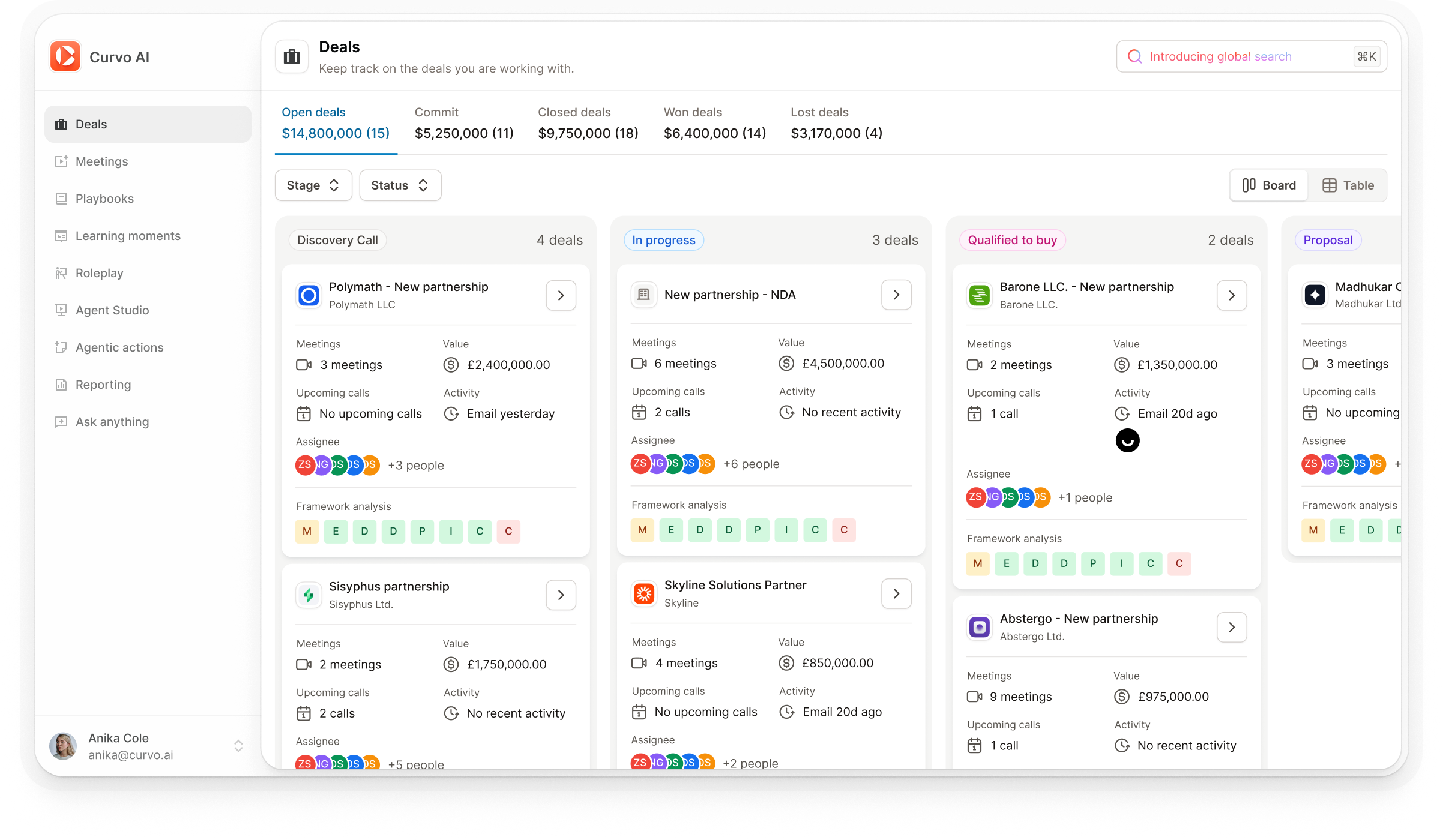Click Polymath's £2,400,000.00 value icon
The width and height of the screenshot is (1443, 840).
click(451, 365)
